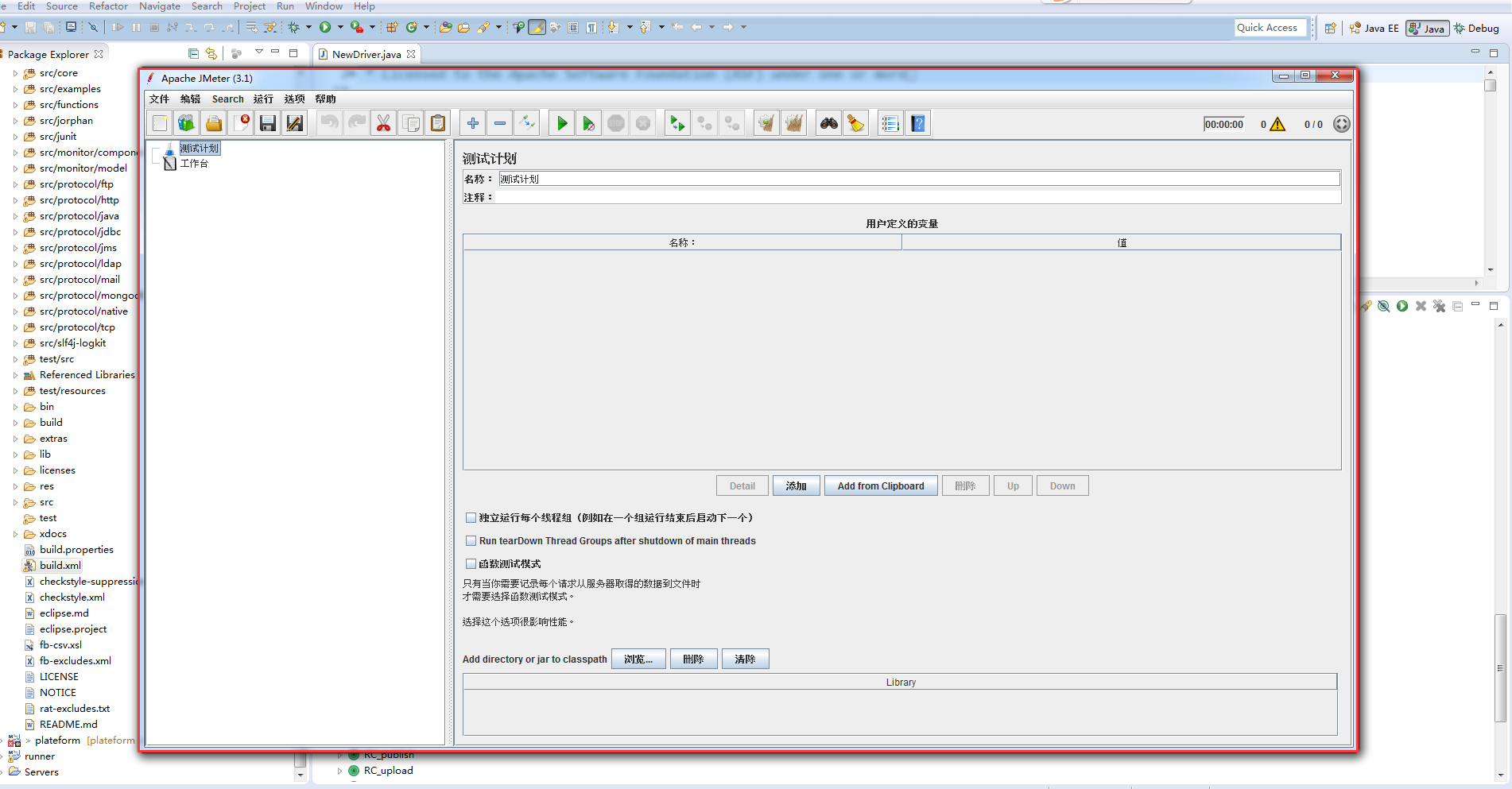Viewport: 1512px width, 789px height.
Task: Click the 清除 button for classpath
Action: pyautogui.click(x=745, y=659)
